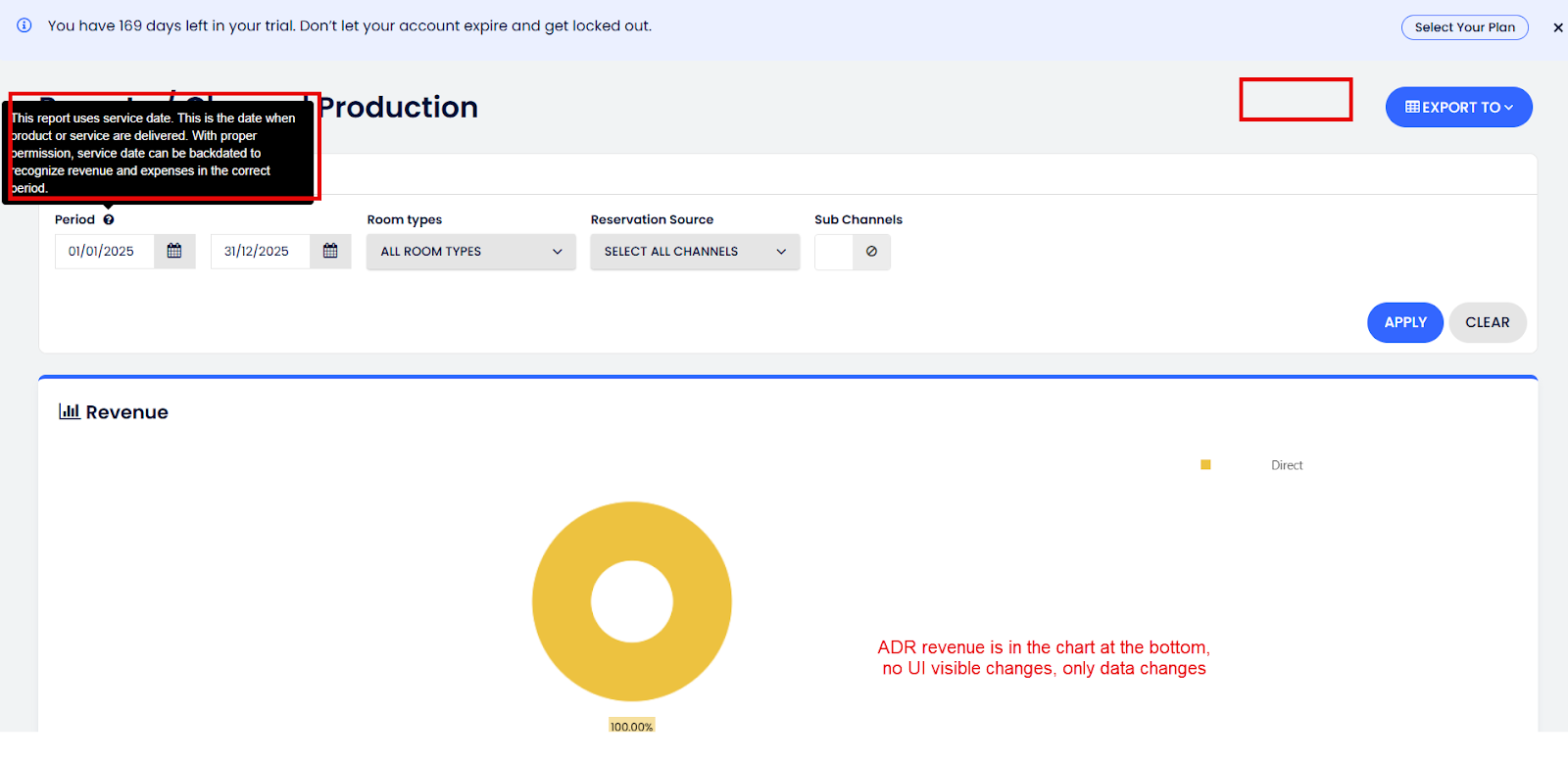Dismiss the trial notification banner
Screen dimensions: 1568x761
1557,27
